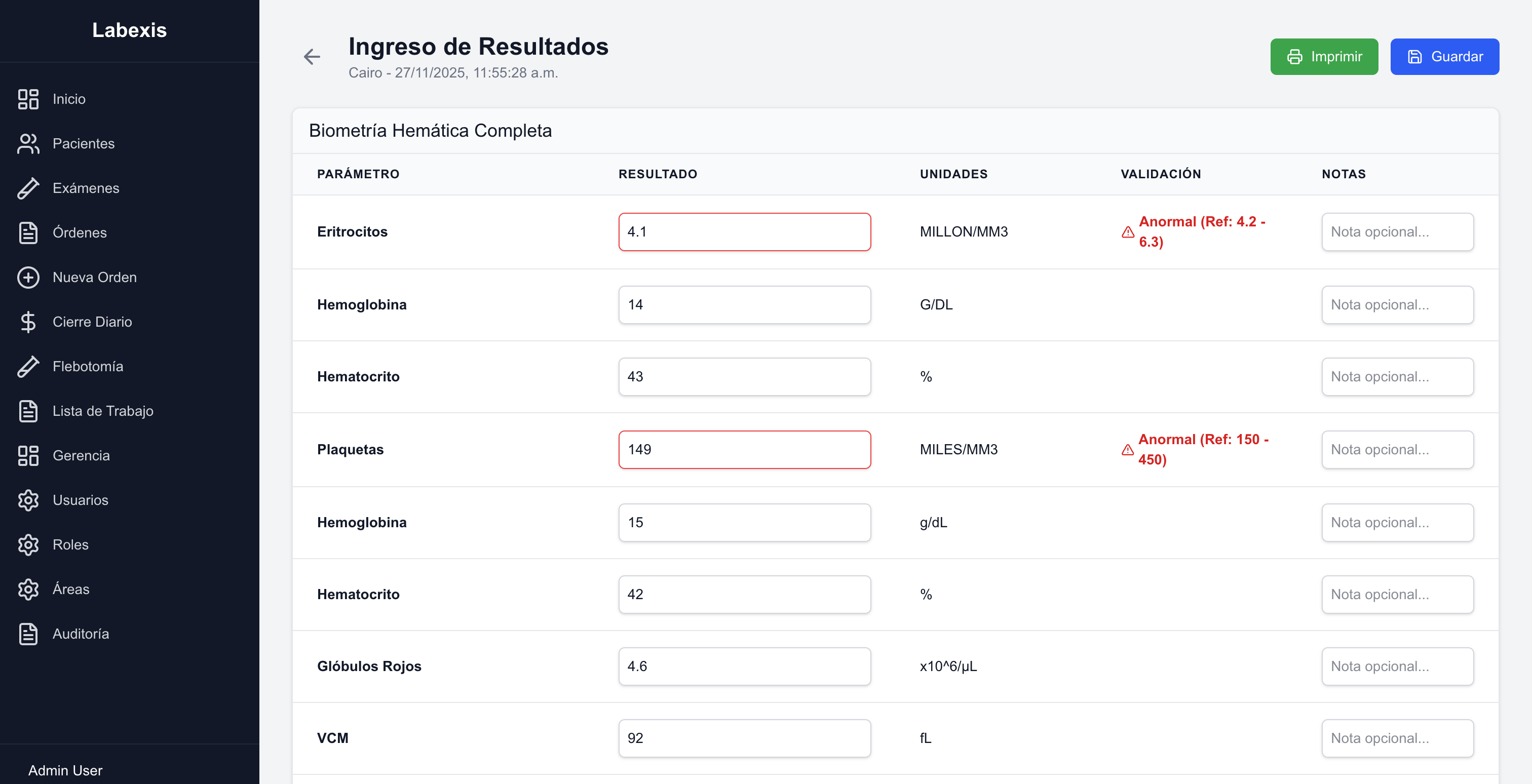The image size is (1532, 784).
Task: Select the Flebotomía needle icon
Action: click(x=28, y=366)
